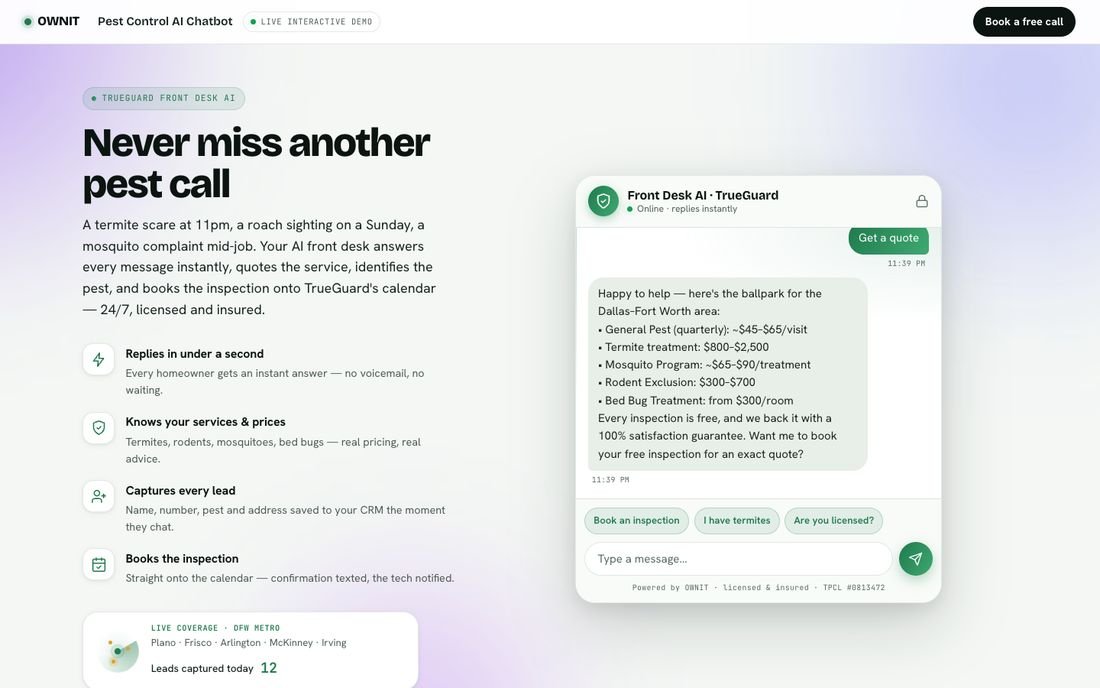Click the calendar icon beside Books the inspection

98,565
